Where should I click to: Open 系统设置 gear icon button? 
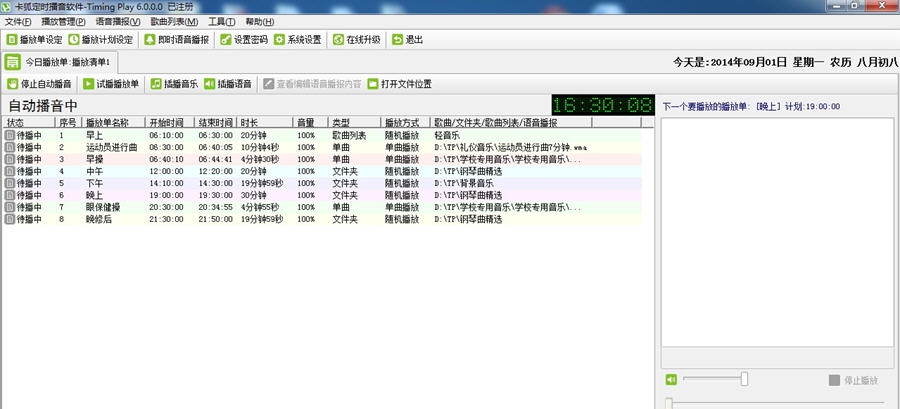(297, 40)
